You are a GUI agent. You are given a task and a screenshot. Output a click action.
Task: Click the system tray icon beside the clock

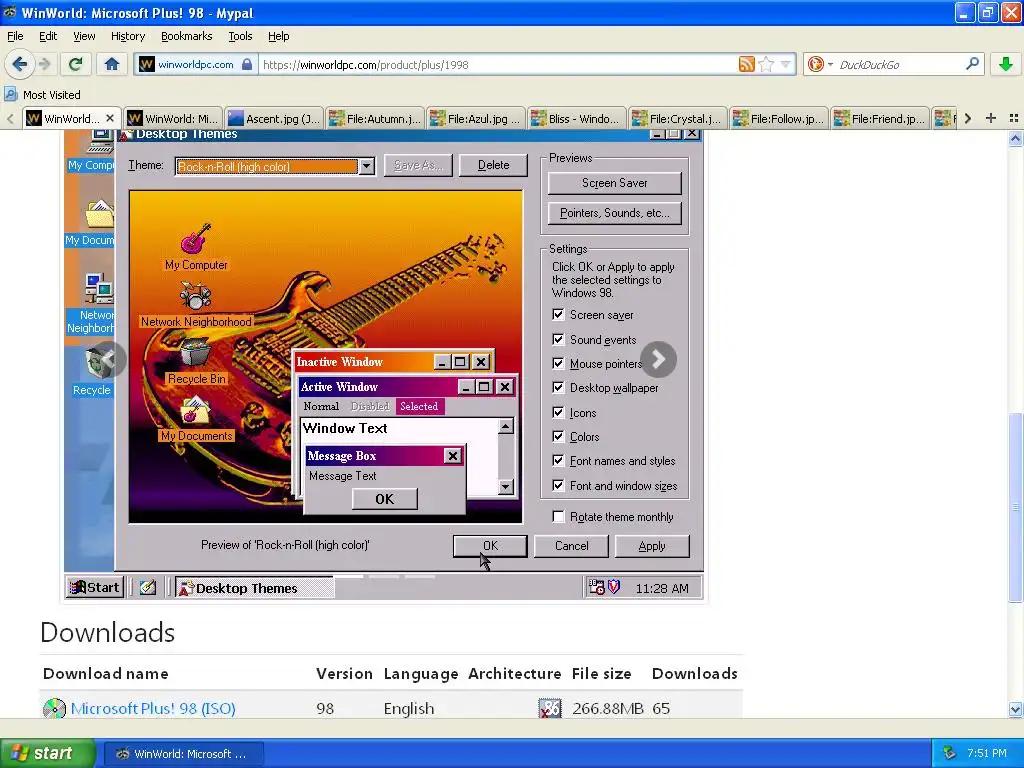[x=950, y=753]
